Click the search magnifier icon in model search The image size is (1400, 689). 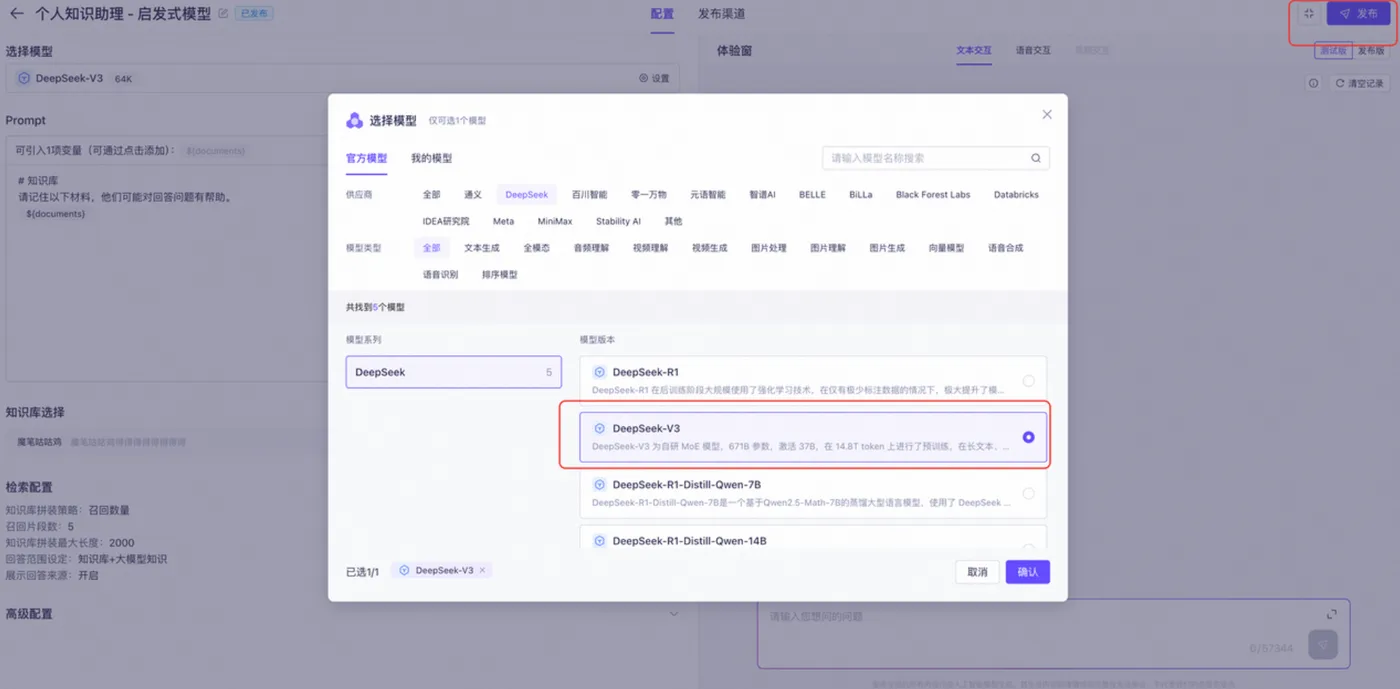point(1036,158)
